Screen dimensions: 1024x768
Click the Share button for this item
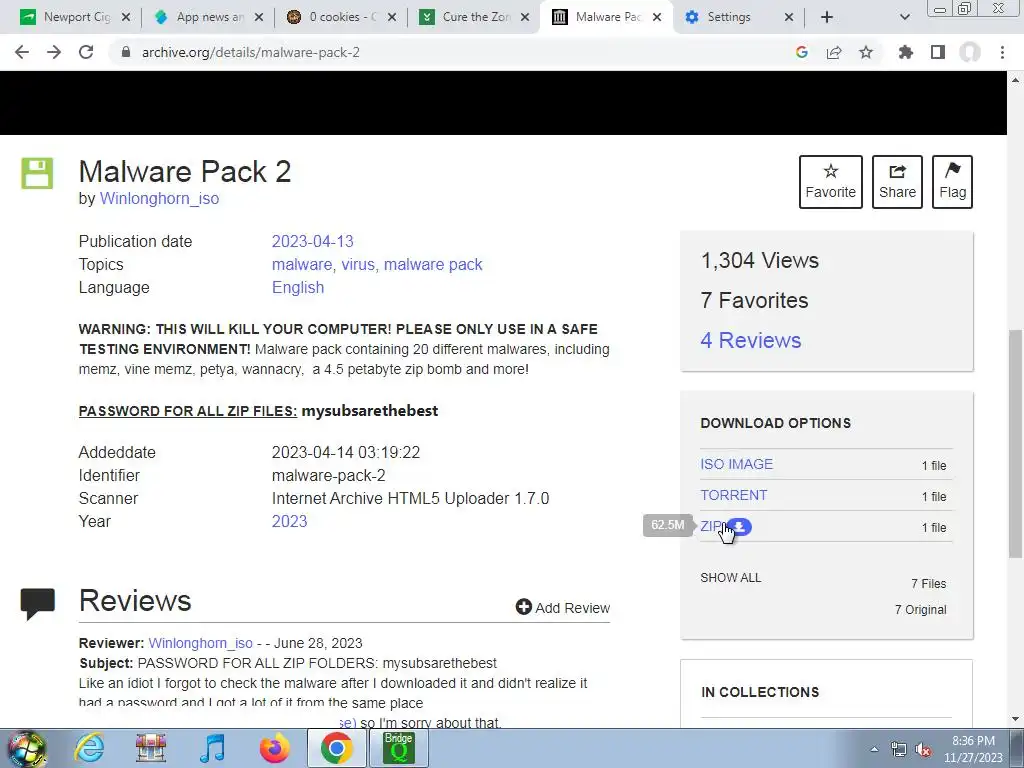tap(897, 182)
